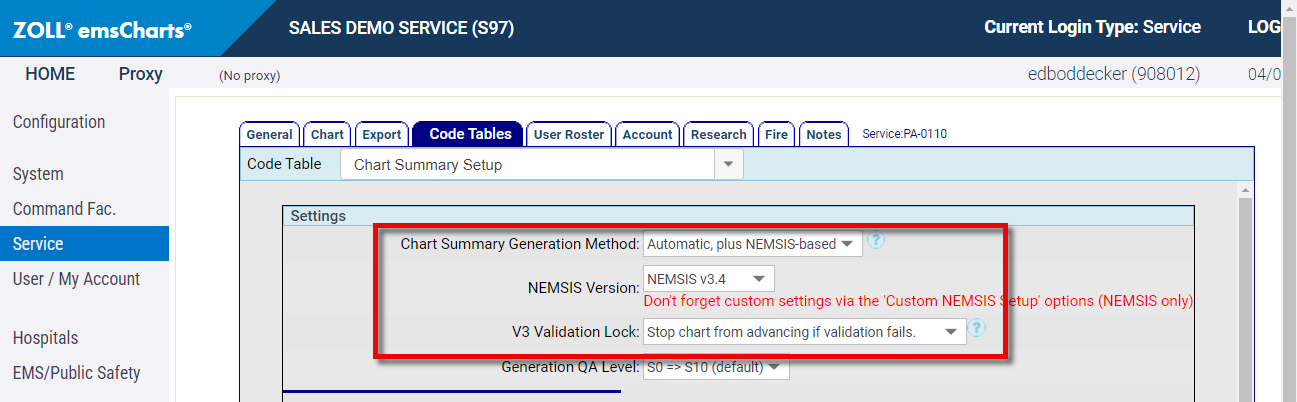1297x402 pixels.
Task: Click HOME in the top navigation
Action: [x=50, y=74]
